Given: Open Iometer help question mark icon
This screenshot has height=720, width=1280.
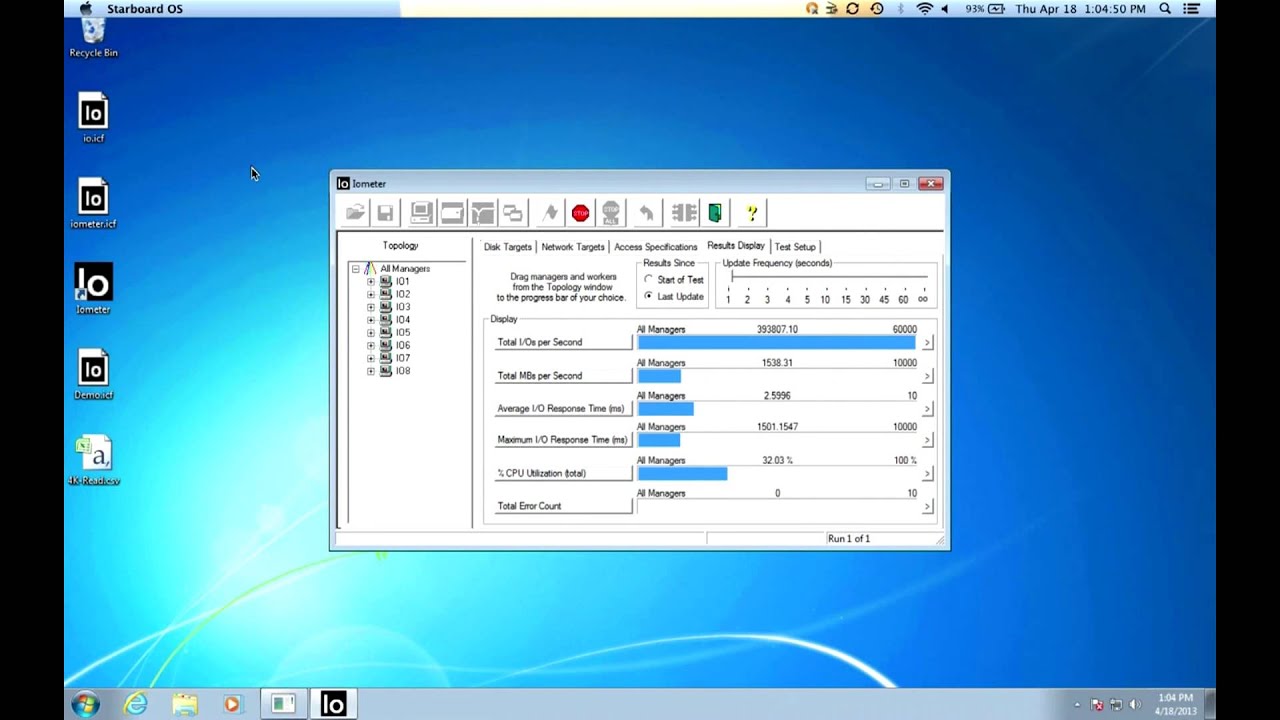Looking at the screenshot, I should pos(751,213).
